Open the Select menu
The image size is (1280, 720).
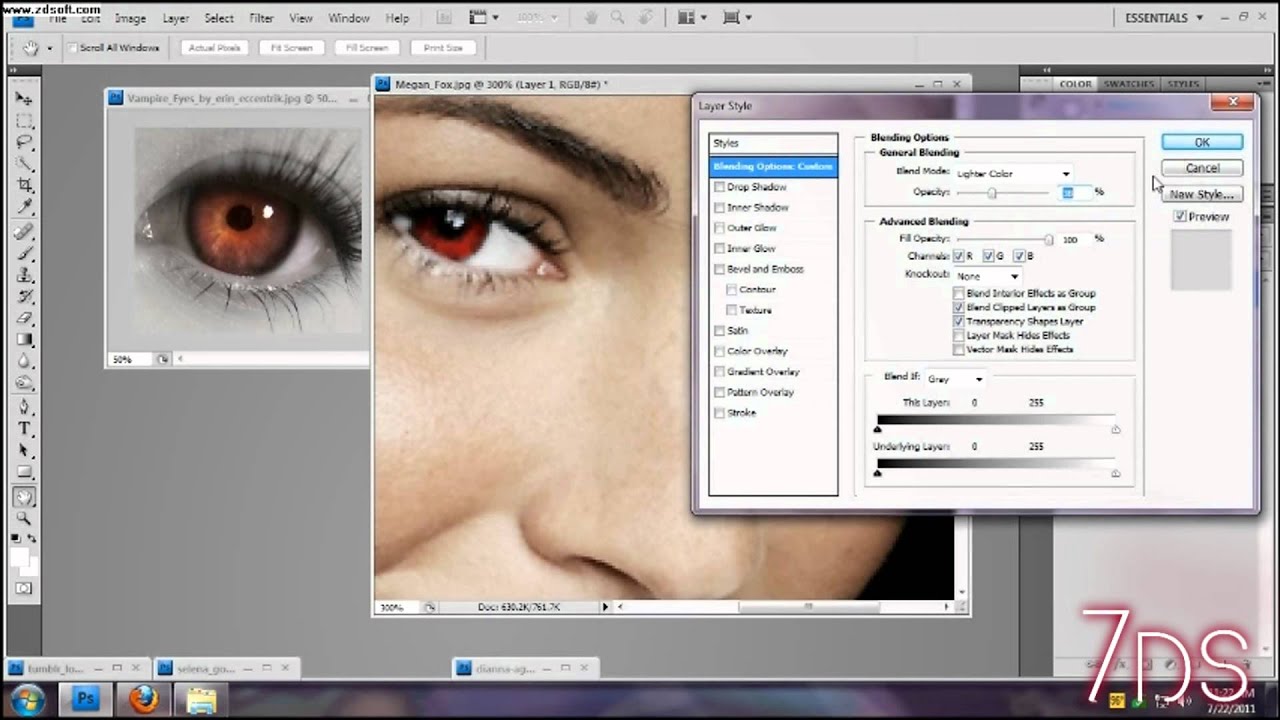click(219, 18)
